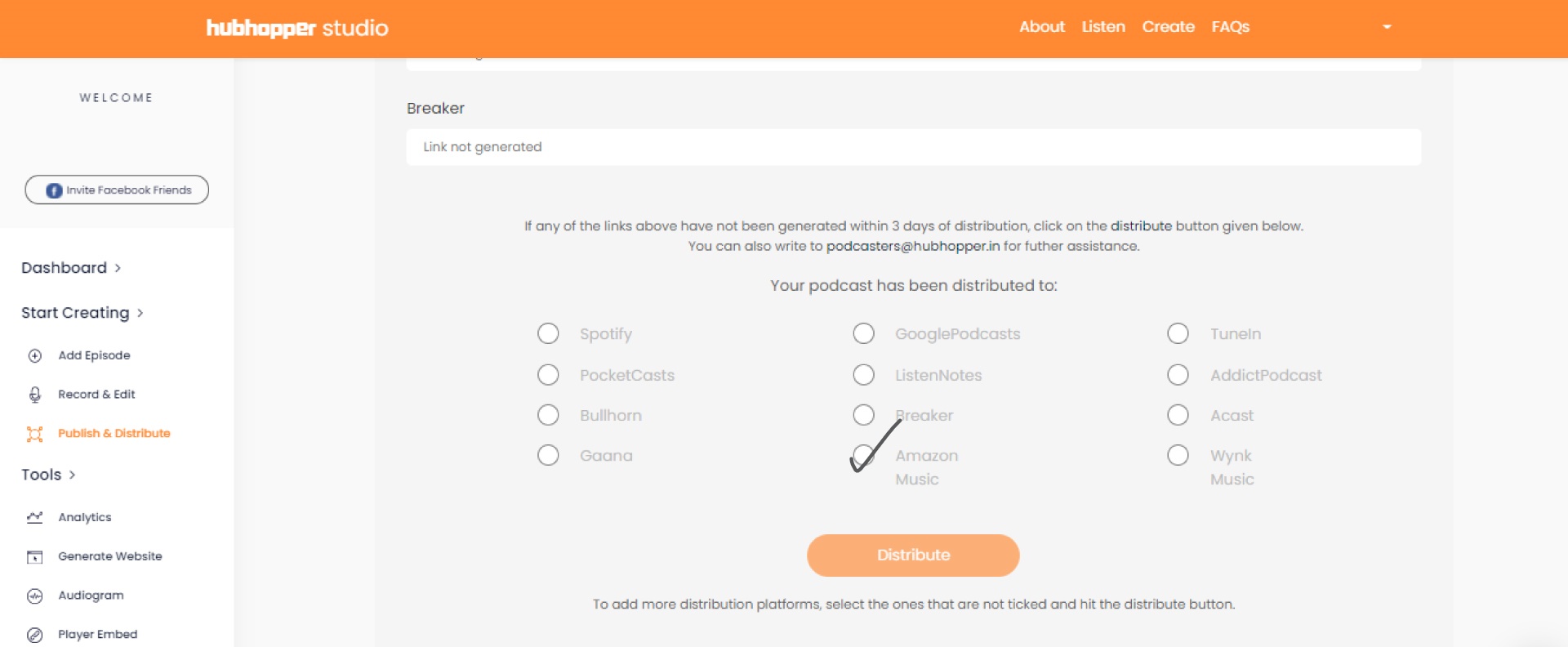This screenshot has width=1568, height=647.
Task: Open the Analytics chart icon
Action: [34, 517]
